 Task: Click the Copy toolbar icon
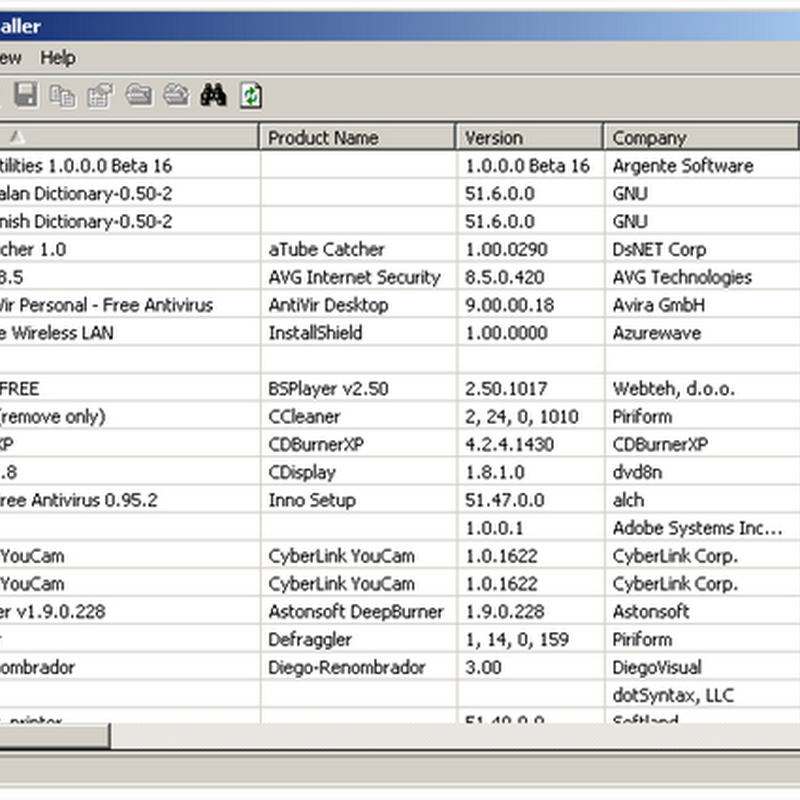click(62, 95)
